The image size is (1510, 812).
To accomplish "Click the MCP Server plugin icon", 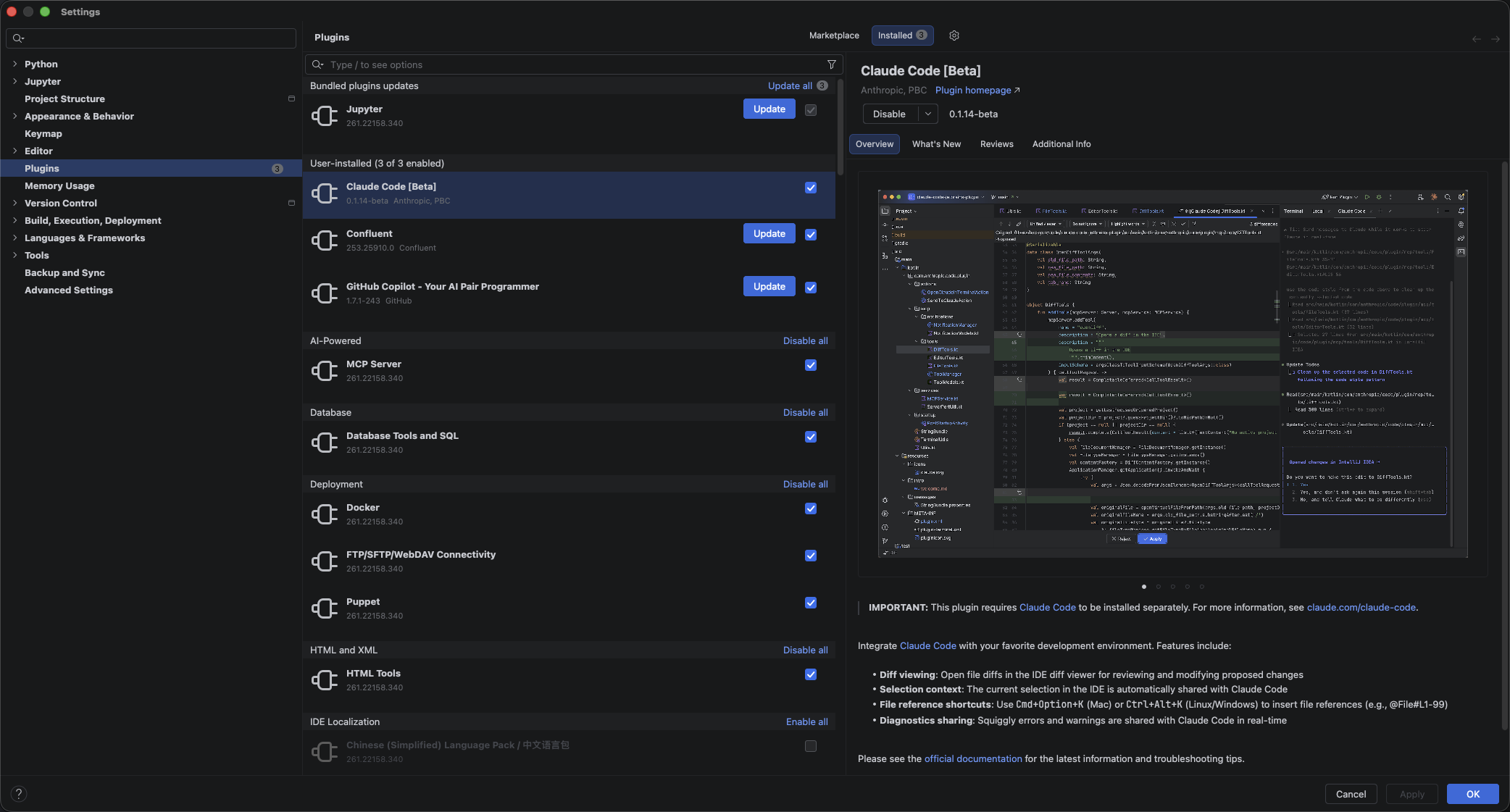I will tap(325, 371).
